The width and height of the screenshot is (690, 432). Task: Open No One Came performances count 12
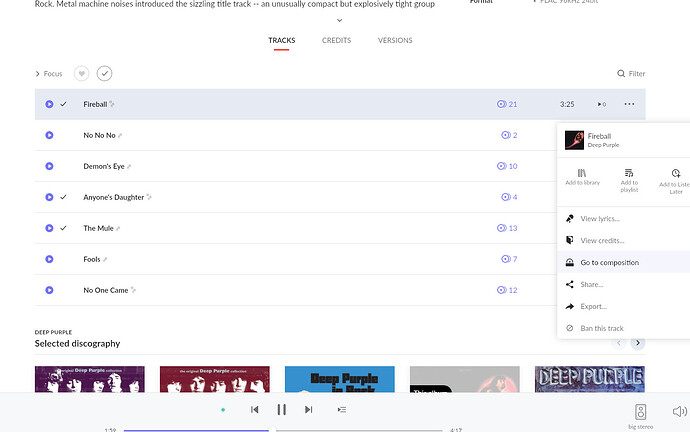coord(507,290)
